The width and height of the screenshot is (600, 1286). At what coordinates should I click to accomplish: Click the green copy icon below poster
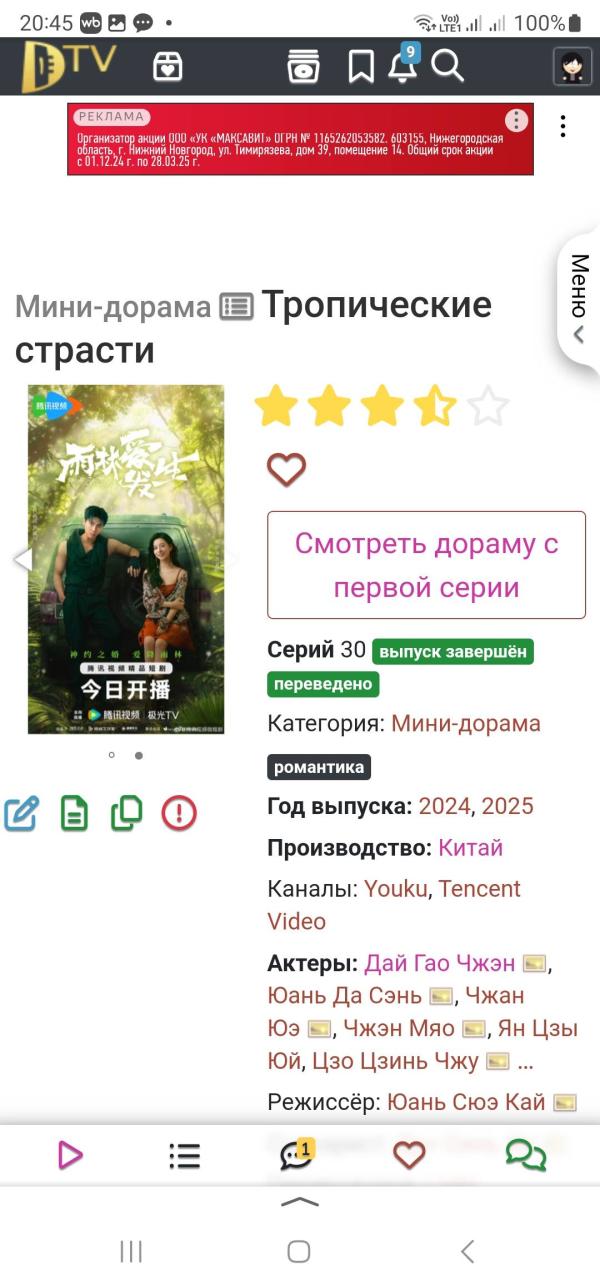click(126, 813)
